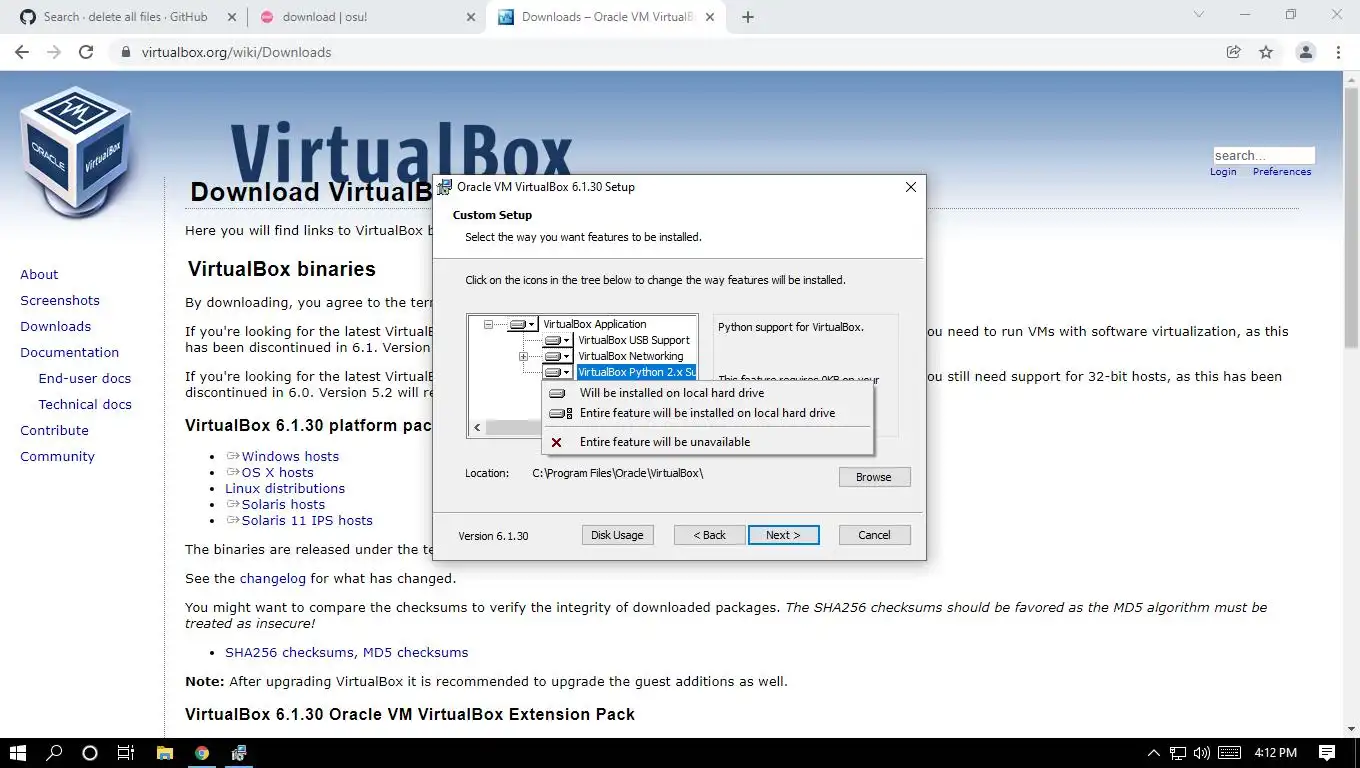Cancel the VirtualBox setup

coord(874,535)
